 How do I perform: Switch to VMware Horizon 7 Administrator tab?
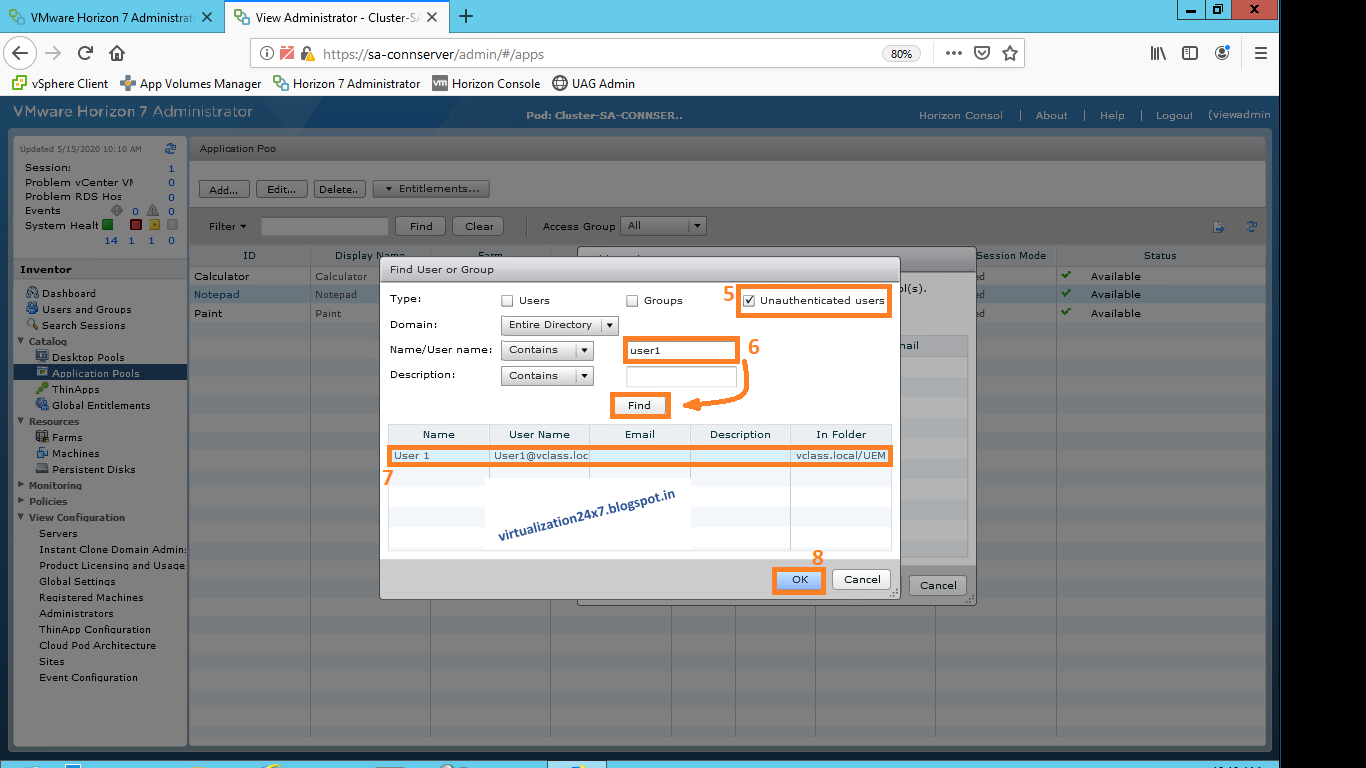[x=112, y=17]
